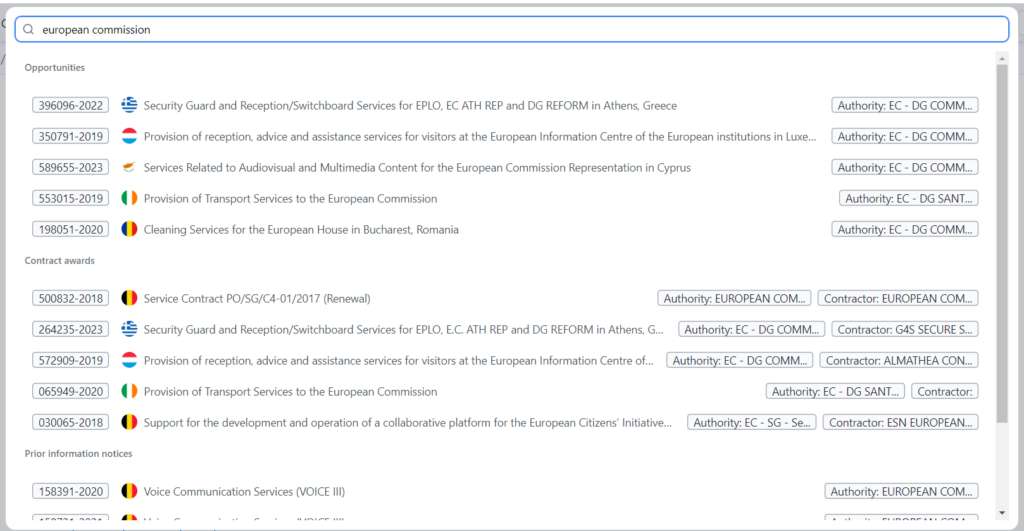
Task: Click the Cyprus flag beside notice 589655-2023
Action: pyautogui.click(x=129, y=167)
